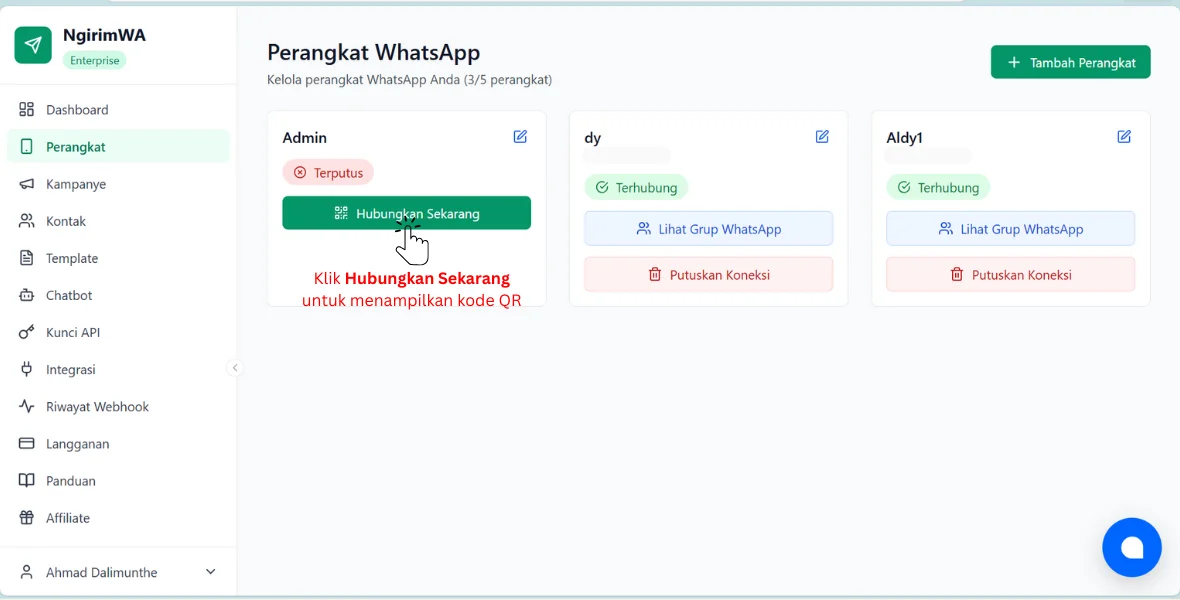This screenshot has height=600, width=1180.
Task: Click the Dashboard grid icon
Action: (26, 110)
